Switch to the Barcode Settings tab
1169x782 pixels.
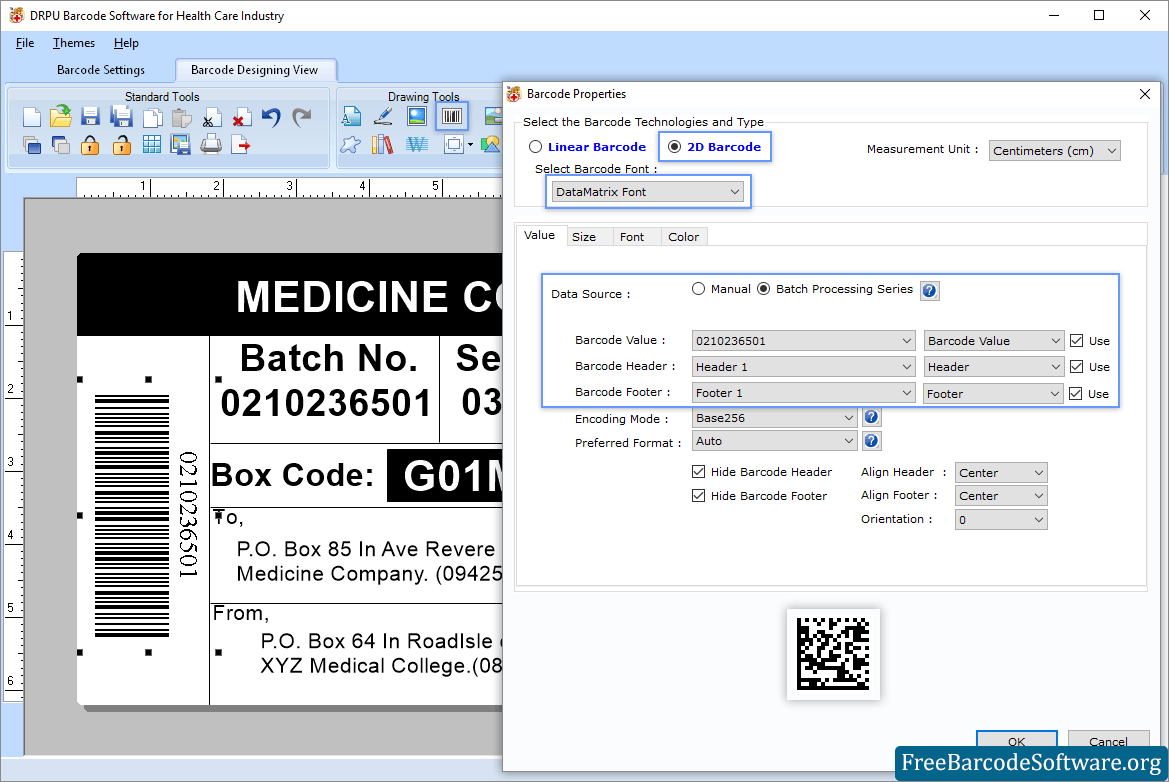(x=101, y=70)
